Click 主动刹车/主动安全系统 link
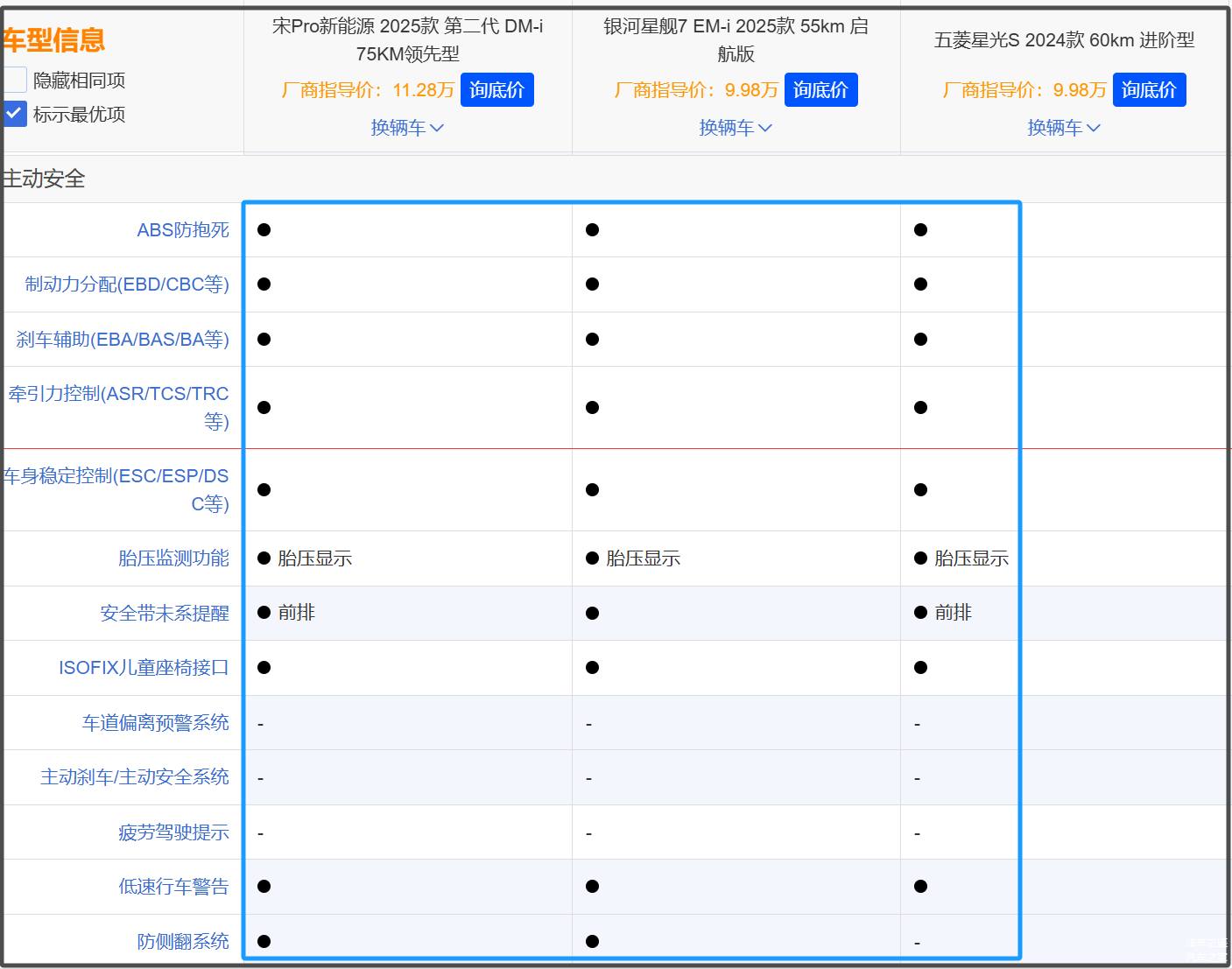The image size is (1232, 969). pos(135,777)
